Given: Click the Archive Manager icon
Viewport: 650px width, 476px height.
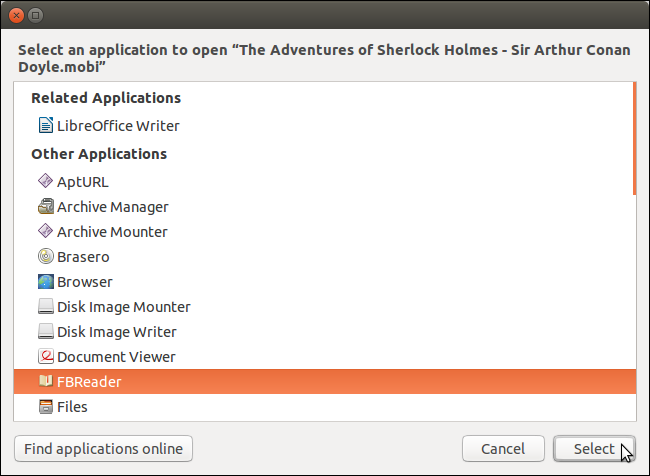Looking at the screenshot, I should click(45, 207).
